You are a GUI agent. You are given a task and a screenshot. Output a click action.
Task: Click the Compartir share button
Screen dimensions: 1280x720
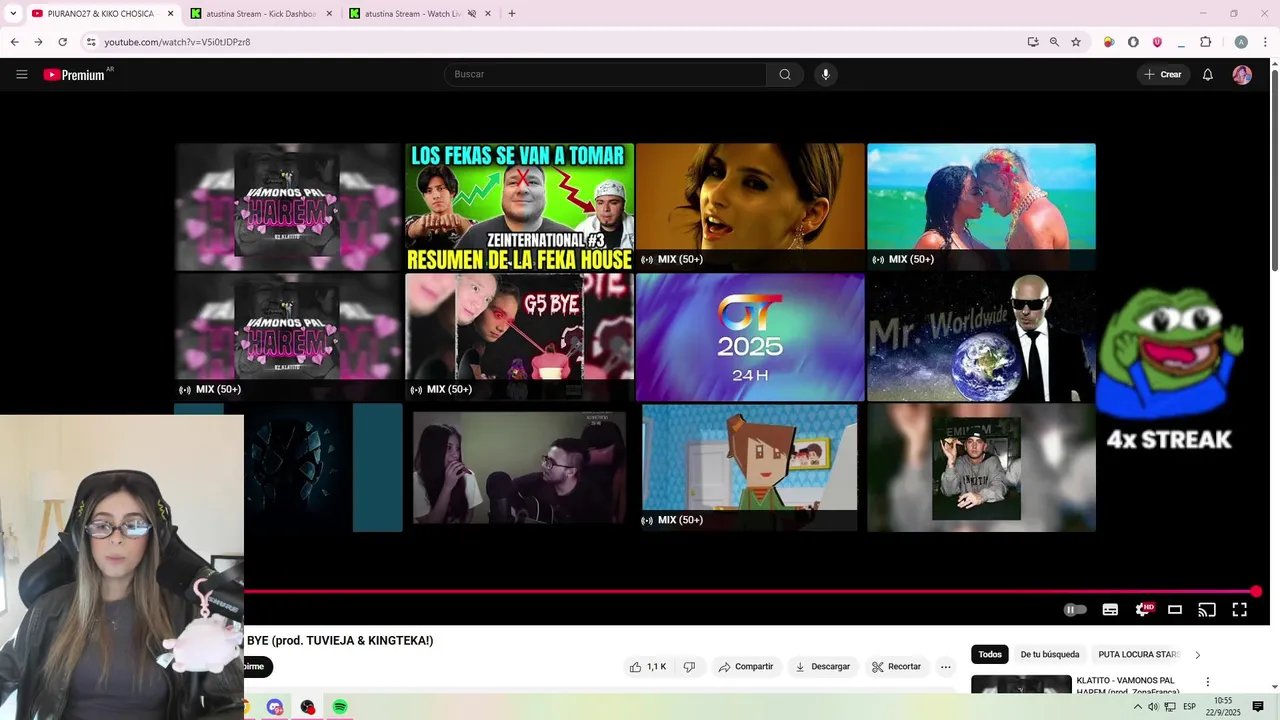click(745, 666)
